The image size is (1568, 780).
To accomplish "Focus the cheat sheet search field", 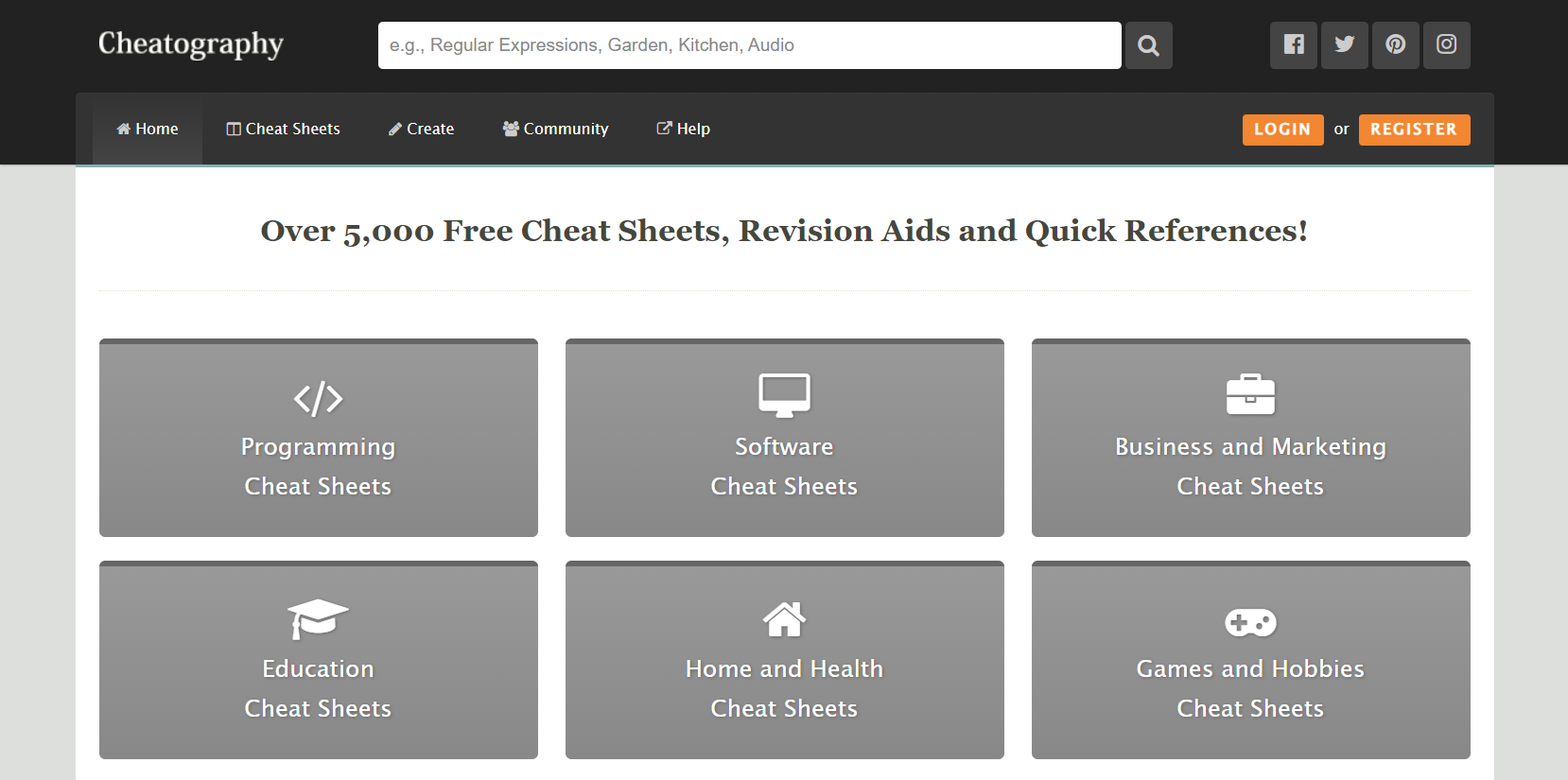I will 749,45.
